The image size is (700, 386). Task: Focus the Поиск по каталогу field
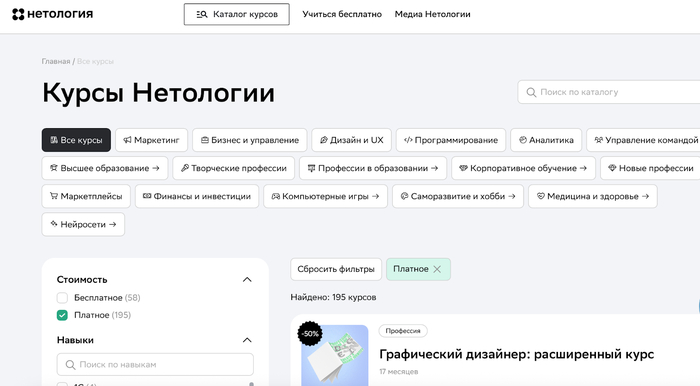tap(609, 92)
